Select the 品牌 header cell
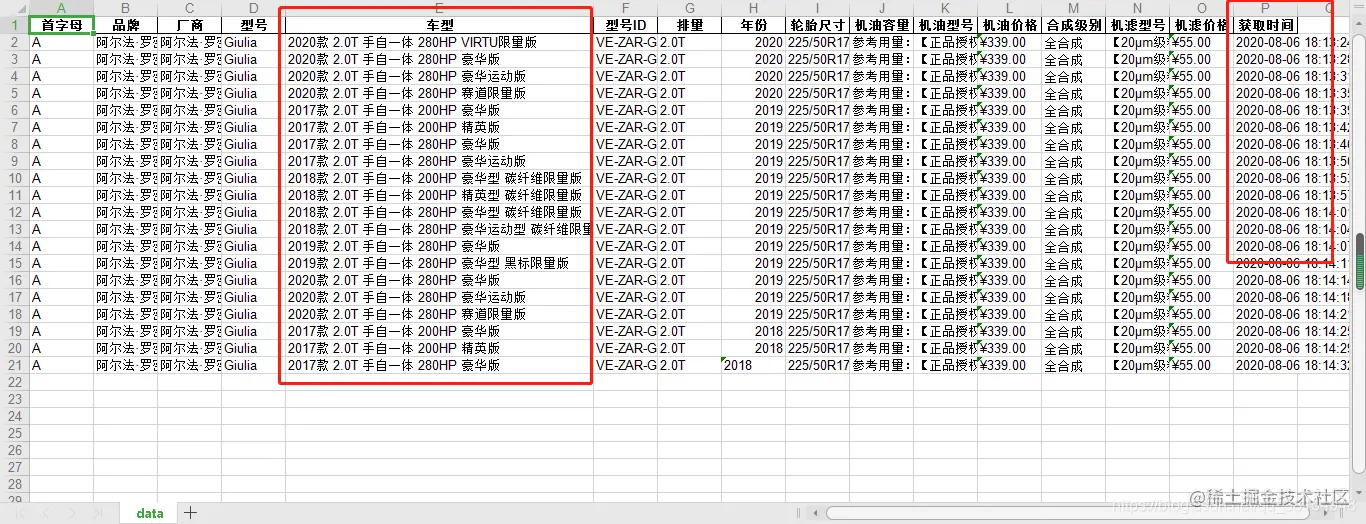Screen dimensions: 1366x524 click(125, 25)
